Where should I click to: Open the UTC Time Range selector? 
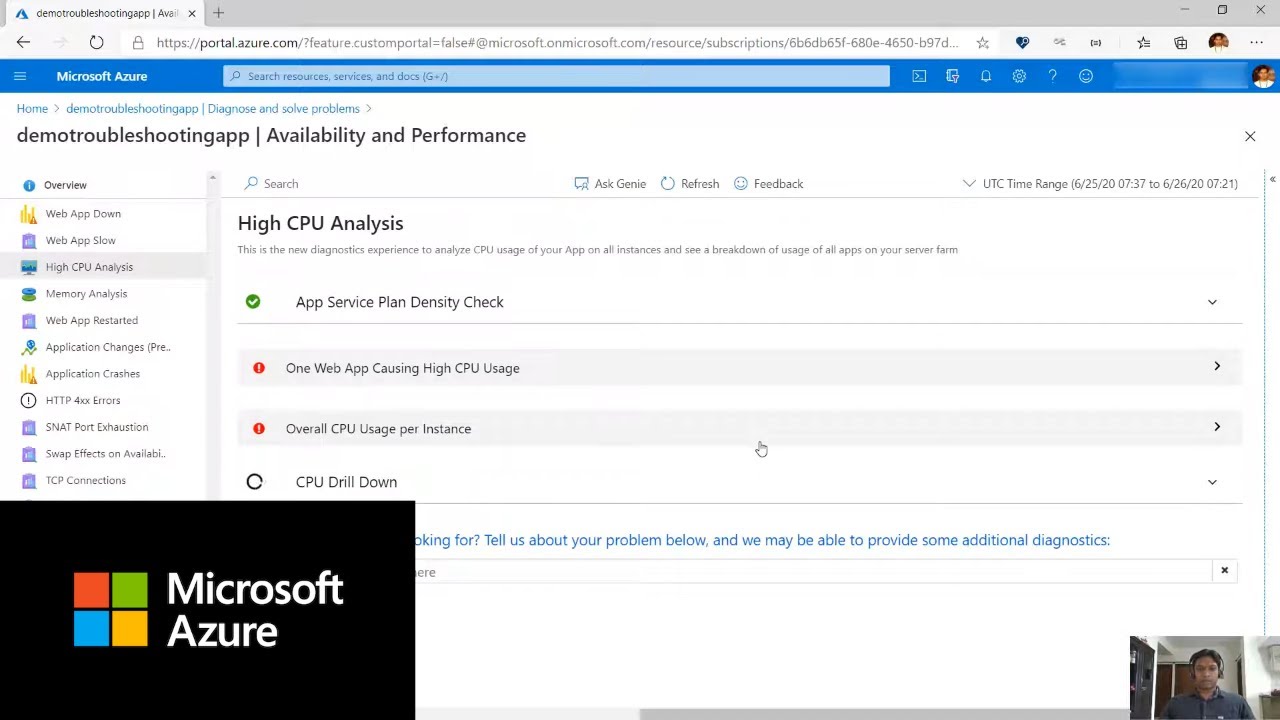coord(1100,184)
